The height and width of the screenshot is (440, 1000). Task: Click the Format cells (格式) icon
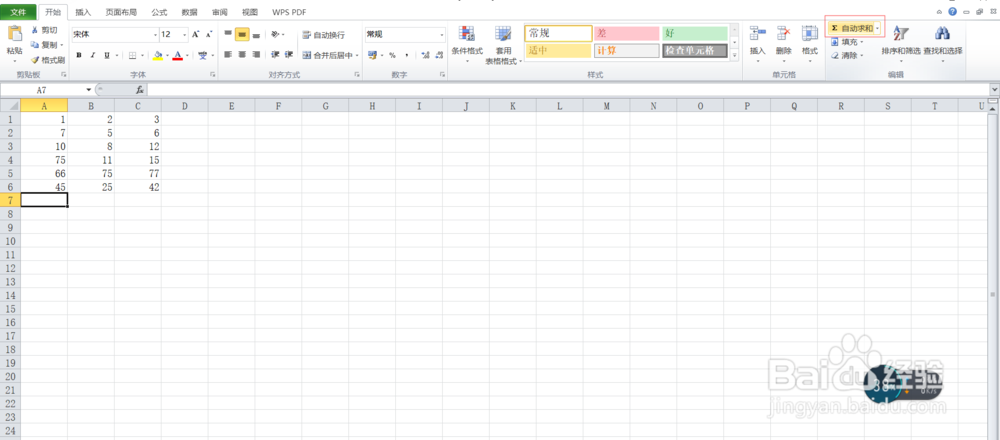pyautogui.click(x=810, y=34)
